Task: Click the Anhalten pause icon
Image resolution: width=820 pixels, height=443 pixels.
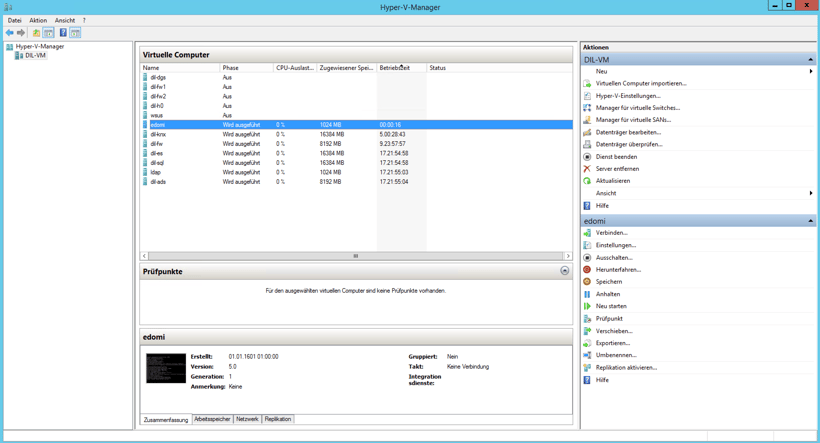Action: (587, 294)
